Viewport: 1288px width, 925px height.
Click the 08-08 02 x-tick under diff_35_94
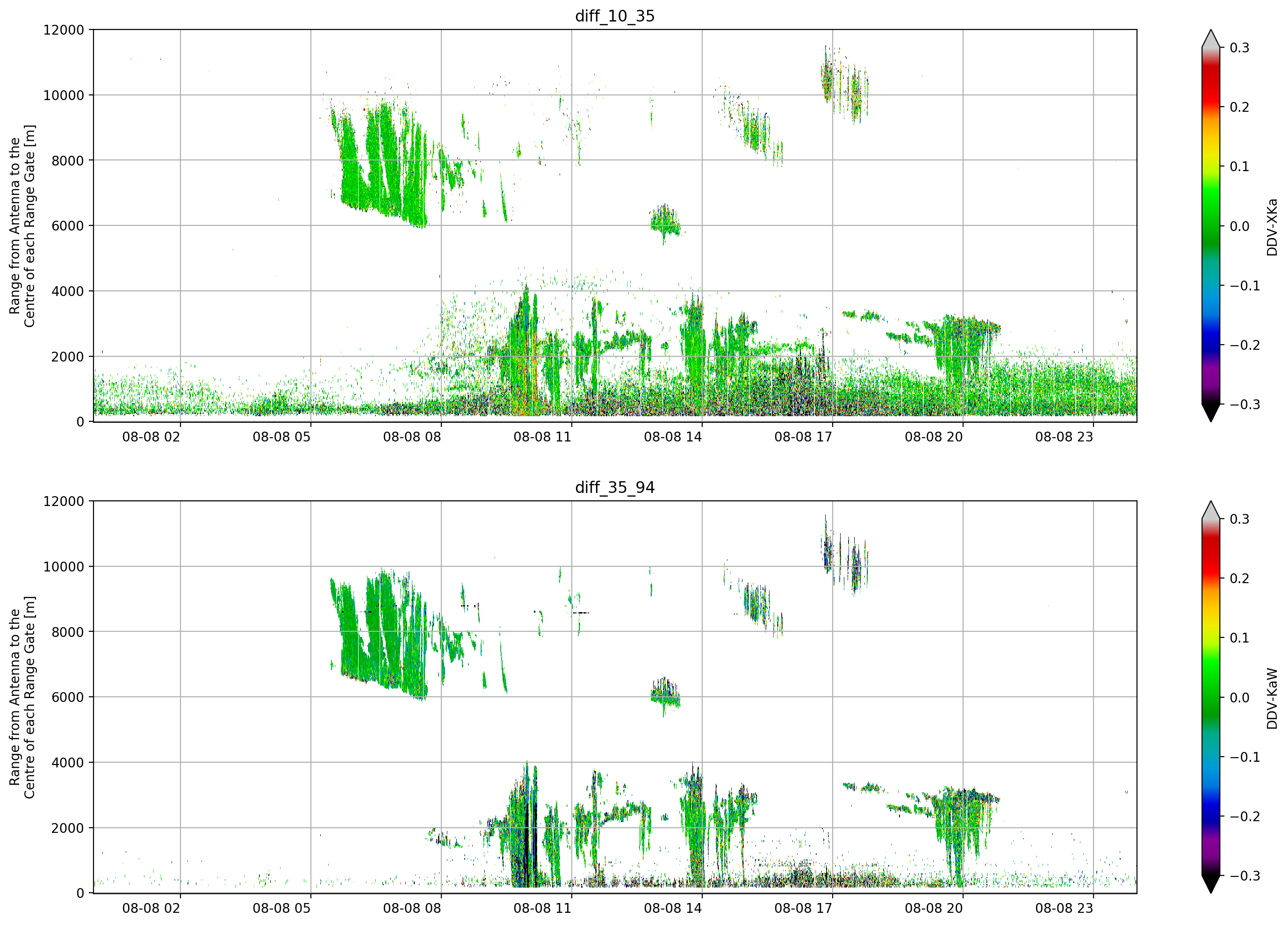point(151,909)
